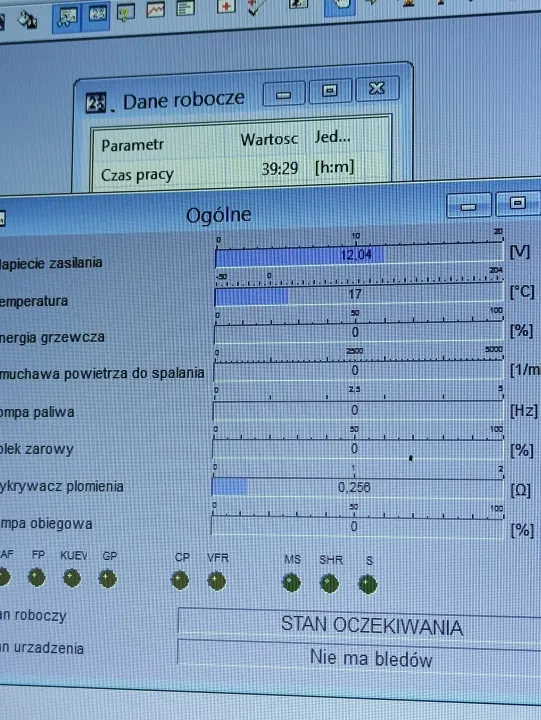Click the dmuchawa powietrza do spalania label
Image resolution: width=541 pixels, height=720 pixels.
102,373
